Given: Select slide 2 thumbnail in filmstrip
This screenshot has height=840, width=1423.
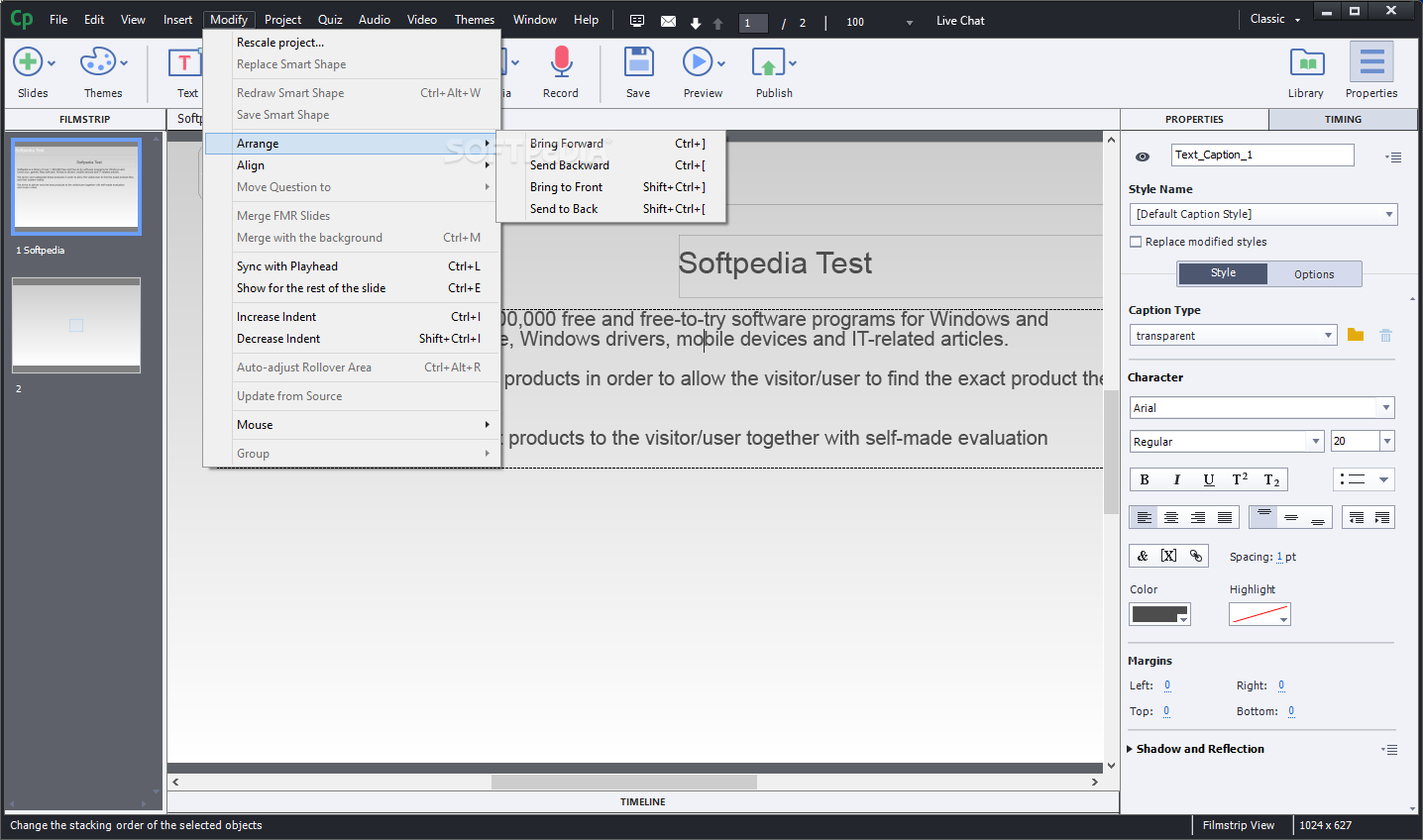Looking at the screenshot, I should 76,325.
